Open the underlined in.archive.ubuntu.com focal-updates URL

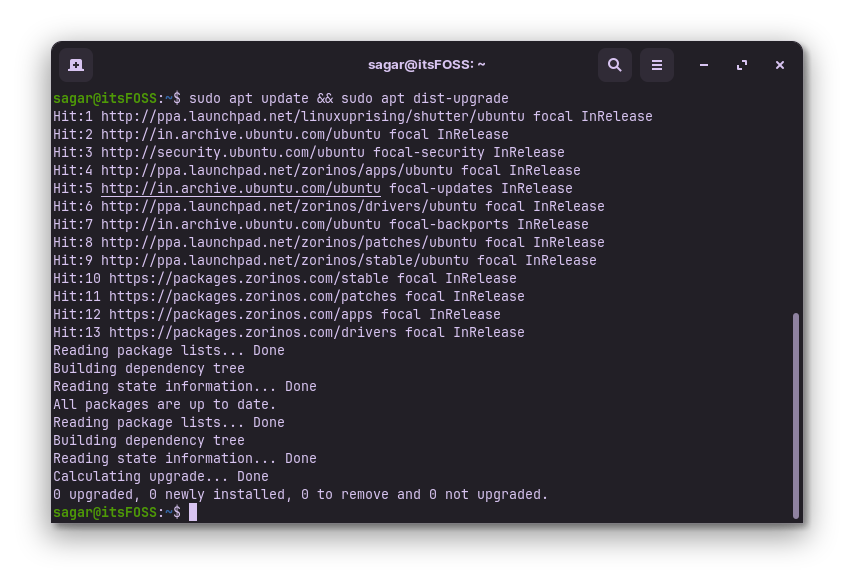[240, 189]
